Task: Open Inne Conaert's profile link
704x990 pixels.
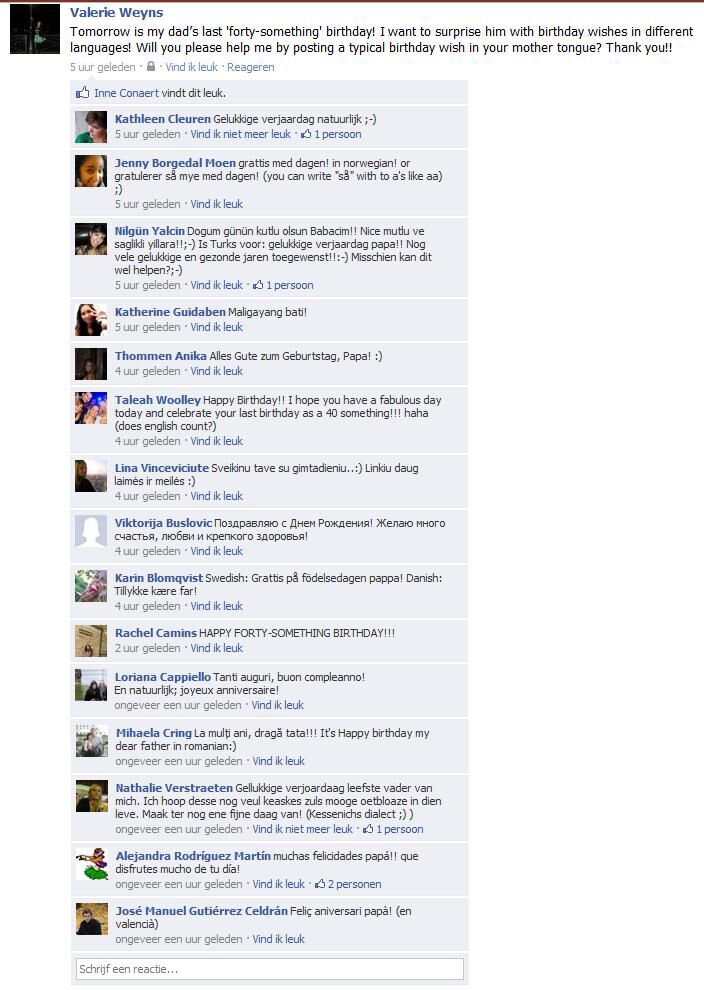Action: click(x=126, y=93)
